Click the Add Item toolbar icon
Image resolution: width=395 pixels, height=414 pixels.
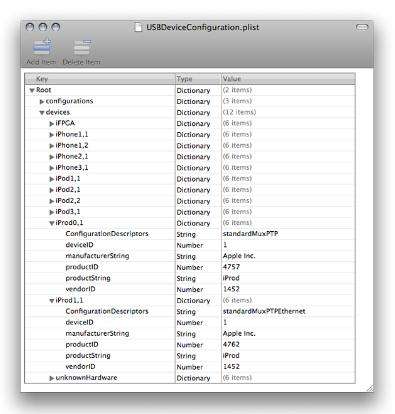click(x=43, y=48)
